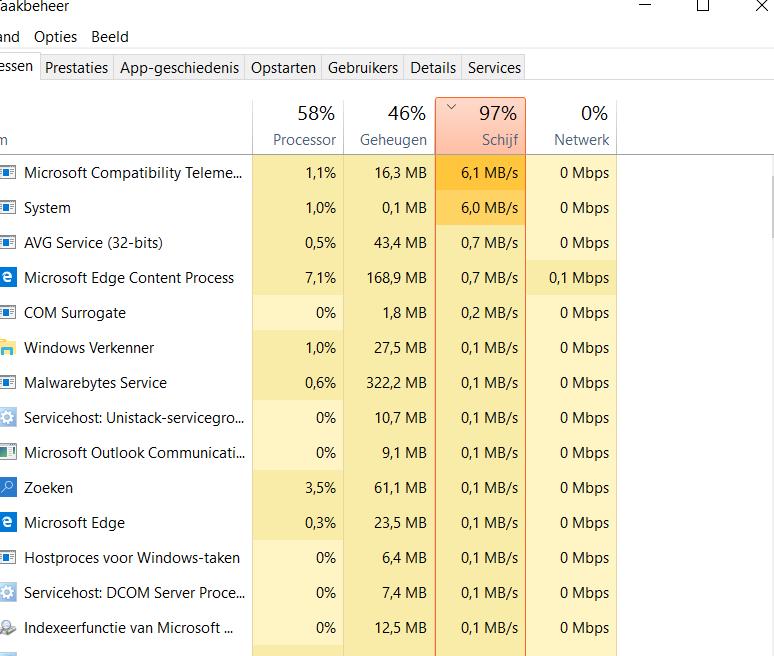Click the 6,1 MB/s disk value

[489, 173]
